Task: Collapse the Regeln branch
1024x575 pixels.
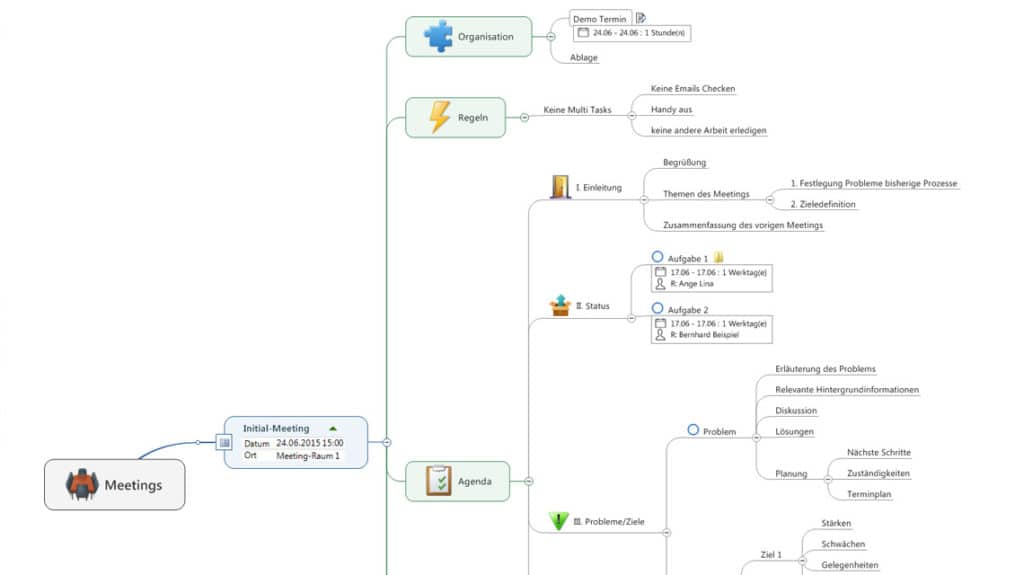Action: coord(523,117)
